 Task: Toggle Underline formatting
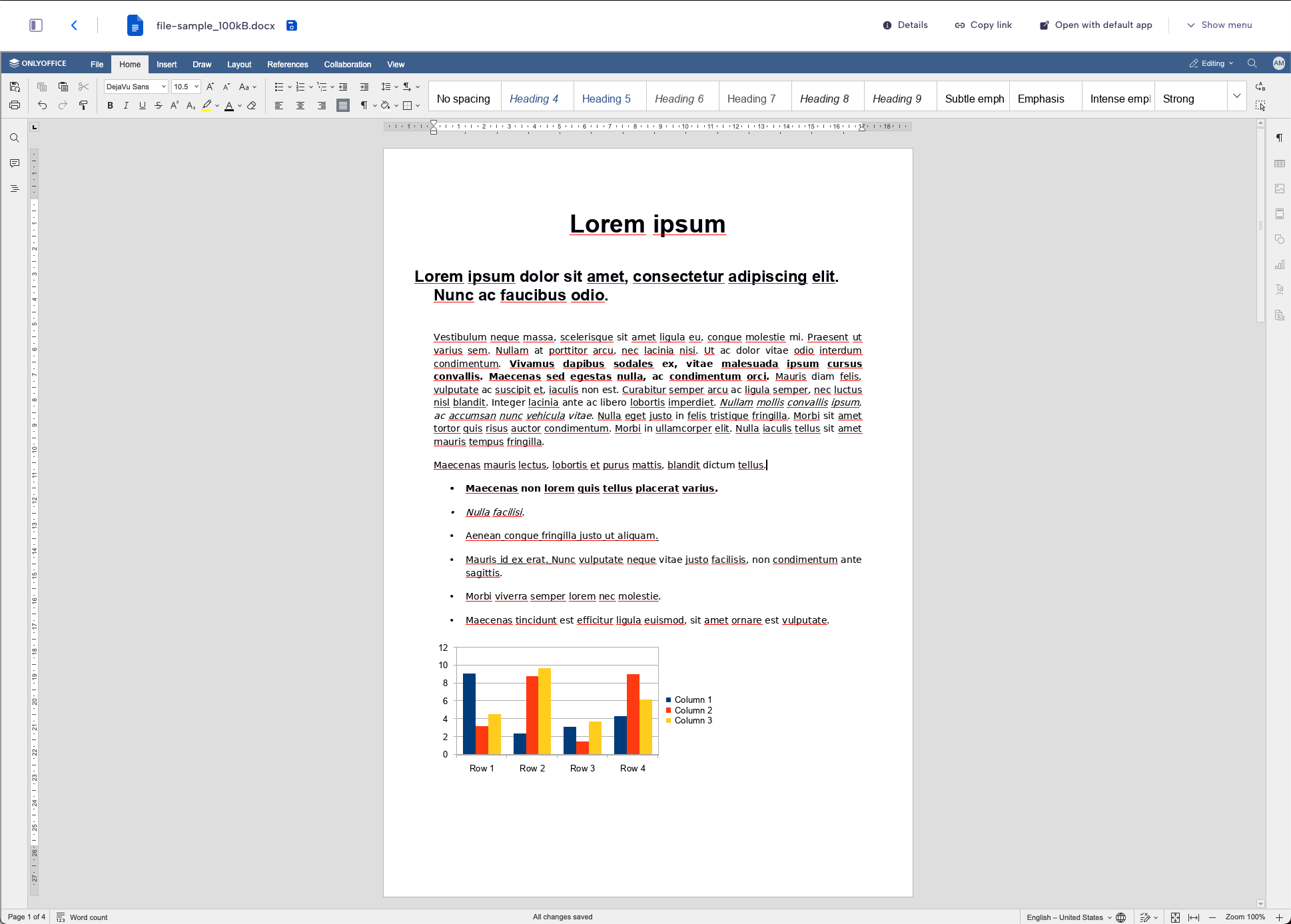[142, 105]
